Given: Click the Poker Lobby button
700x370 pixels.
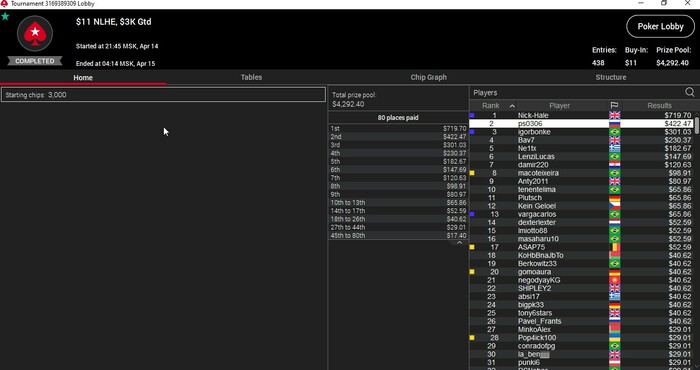Looking at the screenshot, I should click(660, 26).
